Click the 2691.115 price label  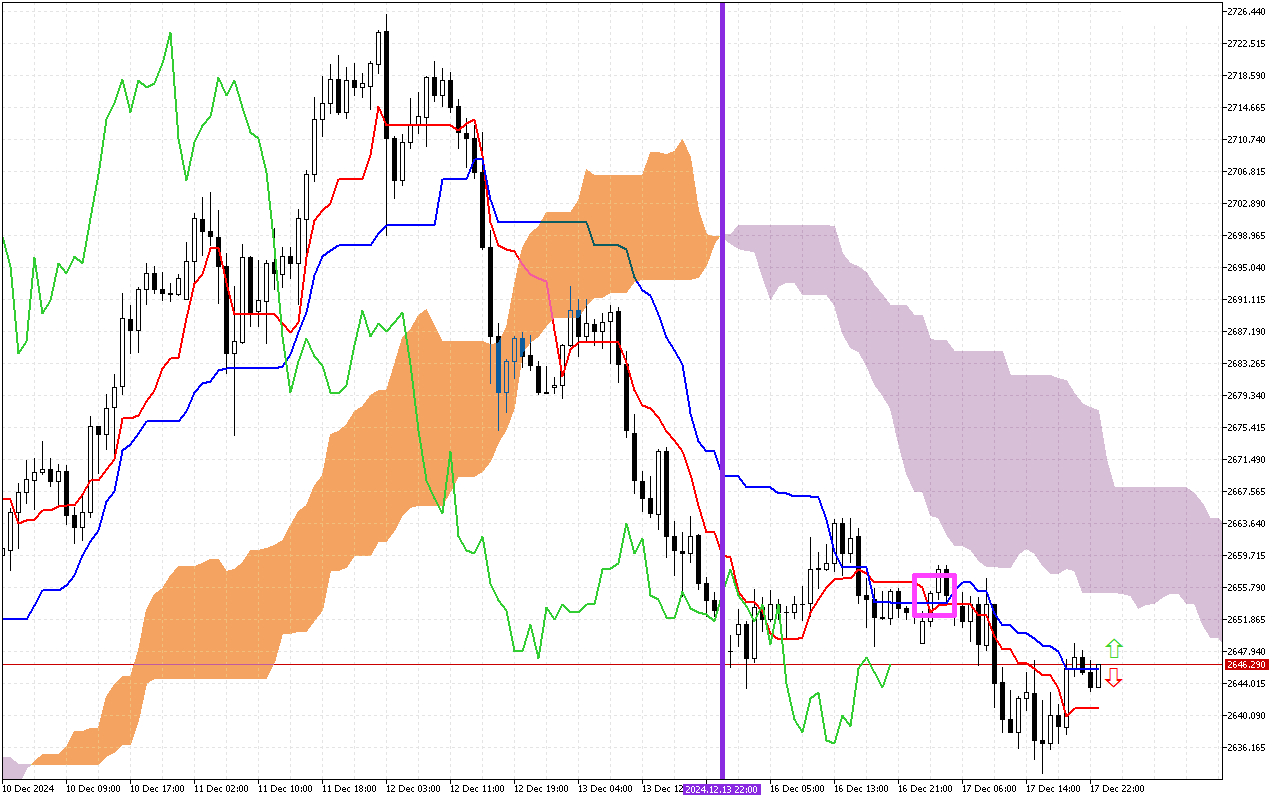[x=1246, y=300]
